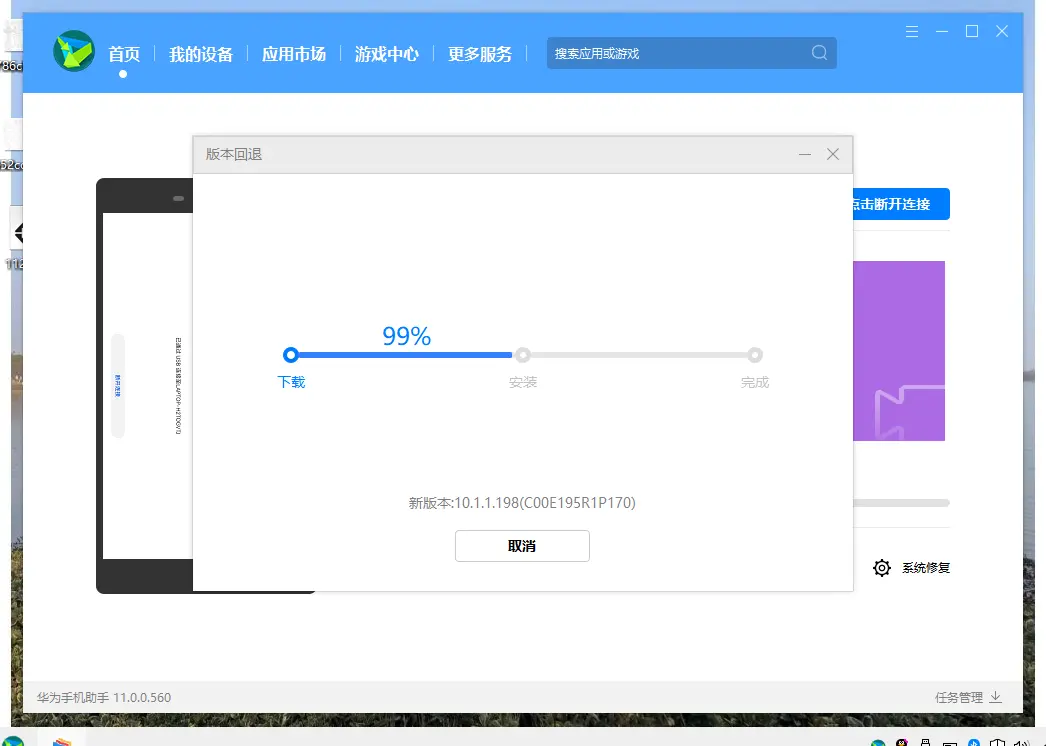Click the 取消 button in the dialog
Image resolution: width=1046 pixels, height=746 pixels.
click(522, 546)
